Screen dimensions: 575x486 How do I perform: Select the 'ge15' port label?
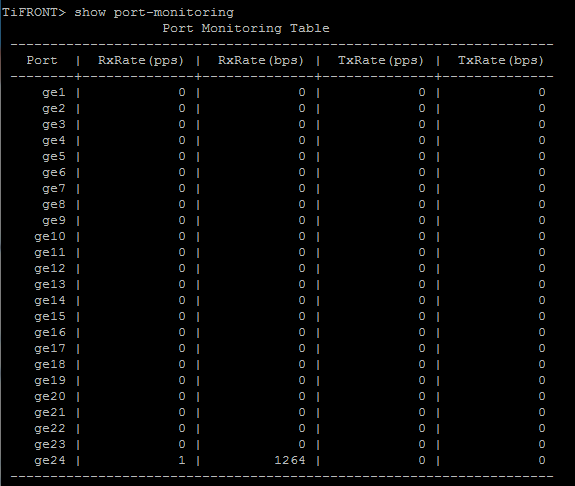tap(50, 317)
